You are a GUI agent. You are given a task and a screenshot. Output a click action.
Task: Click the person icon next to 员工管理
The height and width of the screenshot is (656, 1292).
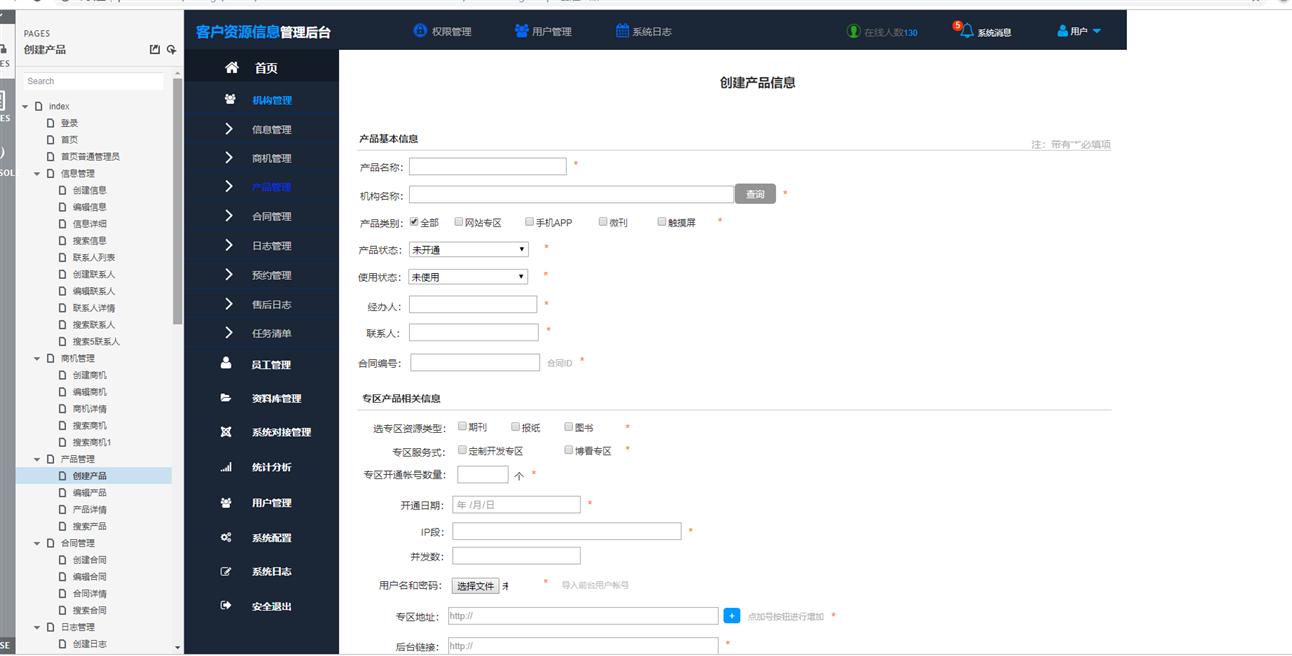(x=227, y=363)
